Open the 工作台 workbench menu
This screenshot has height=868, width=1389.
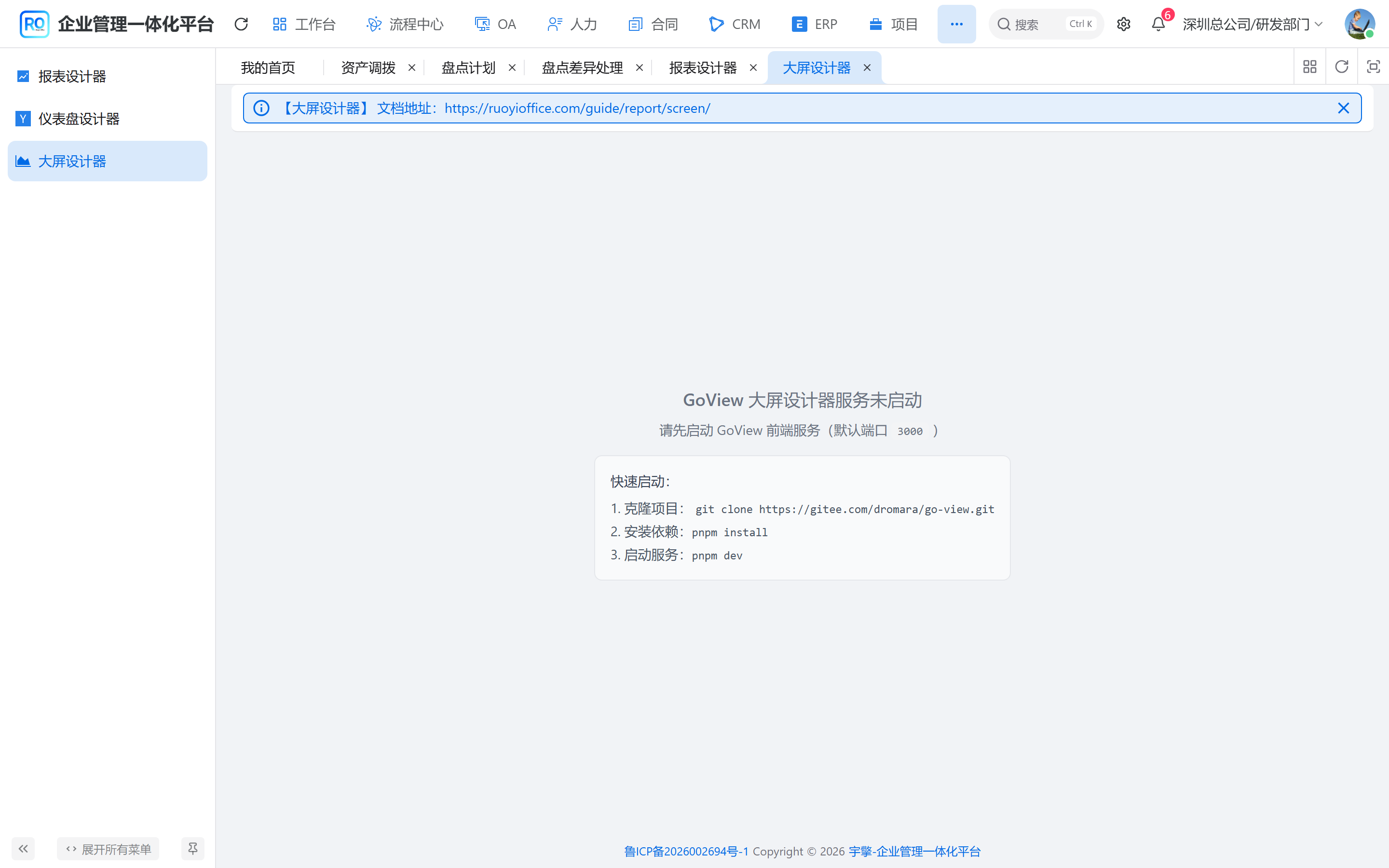point(304,24)
